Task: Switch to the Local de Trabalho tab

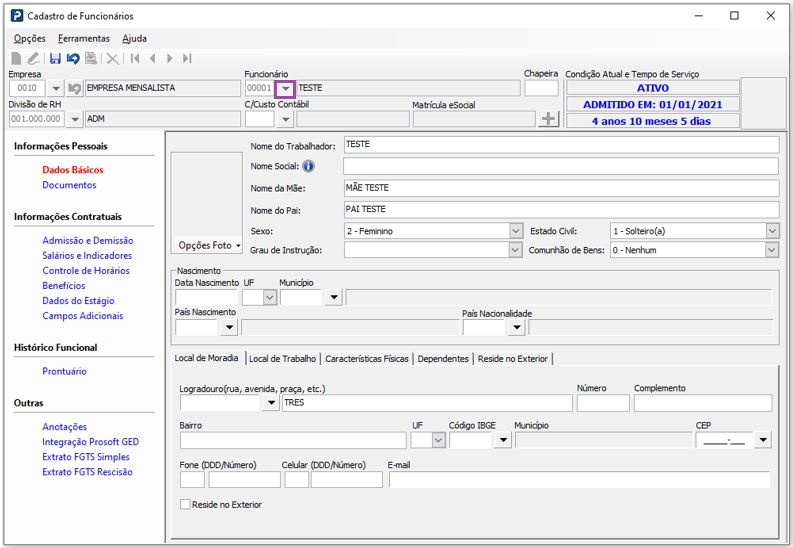Action: pos(282,358)
